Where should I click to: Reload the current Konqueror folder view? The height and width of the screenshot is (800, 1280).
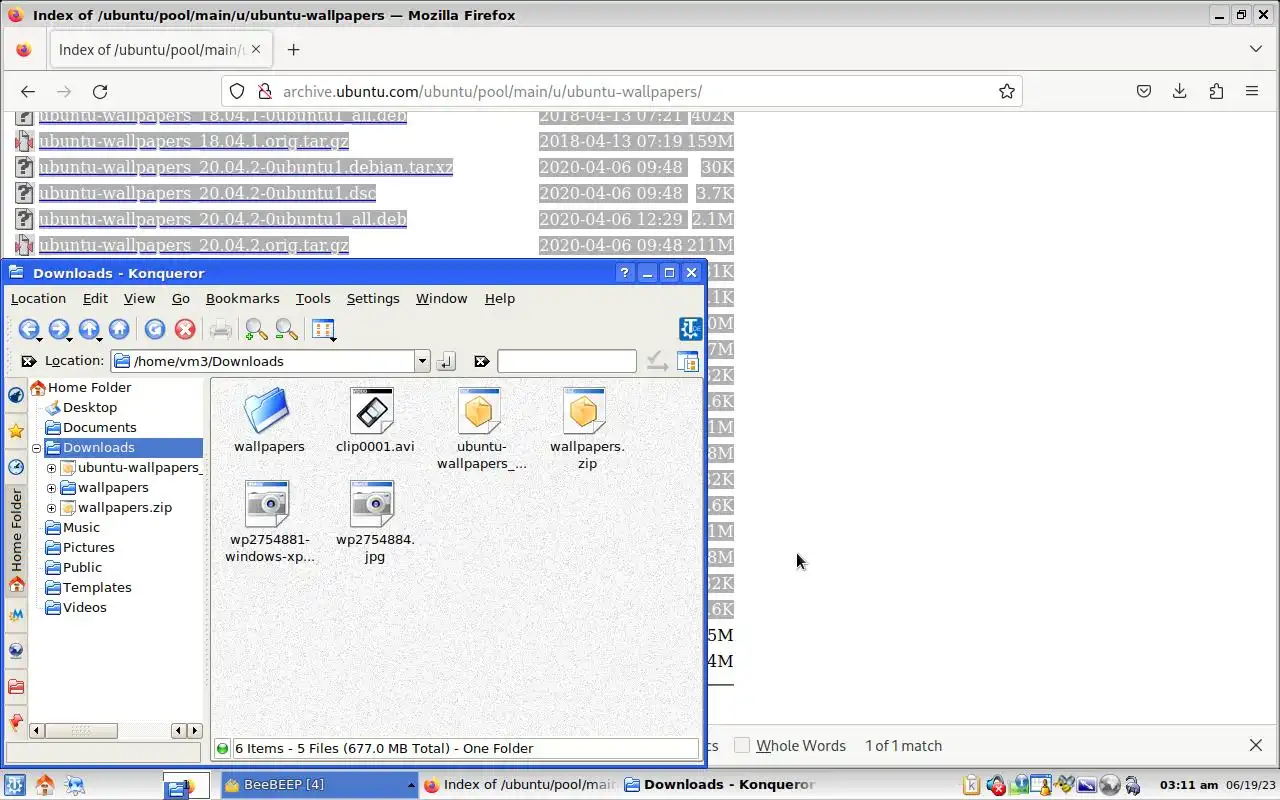point(154,329)
